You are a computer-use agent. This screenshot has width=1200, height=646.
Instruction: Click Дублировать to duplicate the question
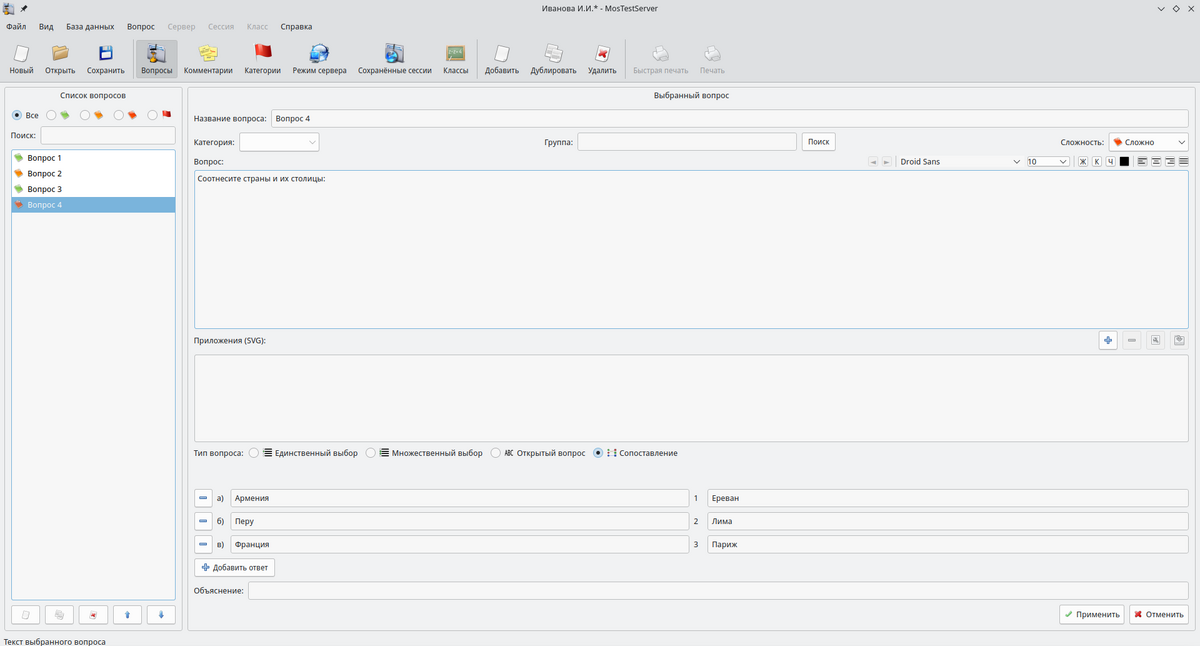tap(553, 59)
